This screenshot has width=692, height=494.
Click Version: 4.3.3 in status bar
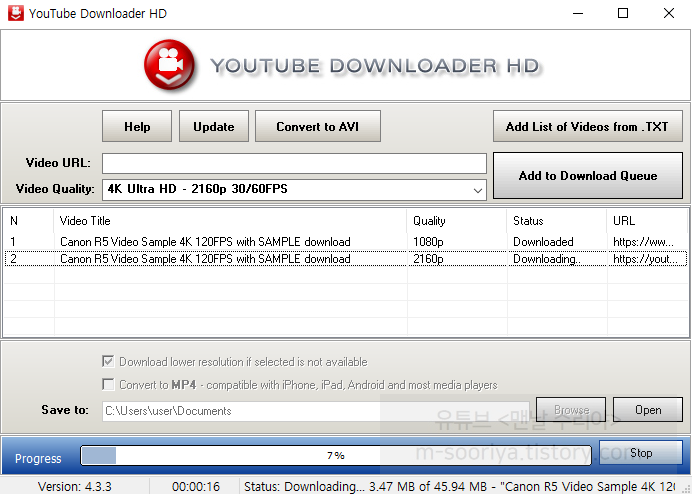75,486
